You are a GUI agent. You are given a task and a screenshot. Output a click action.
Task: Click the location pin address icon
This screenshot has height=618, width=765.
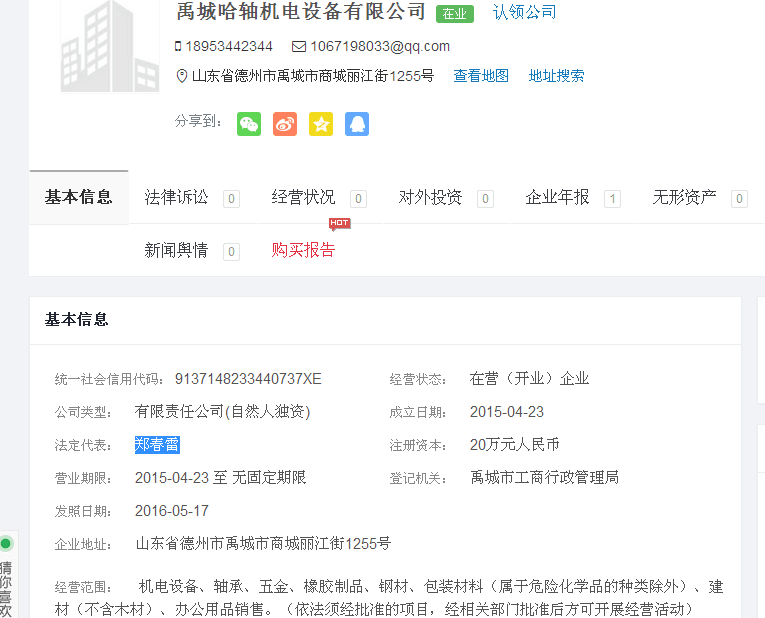[181, 76]
